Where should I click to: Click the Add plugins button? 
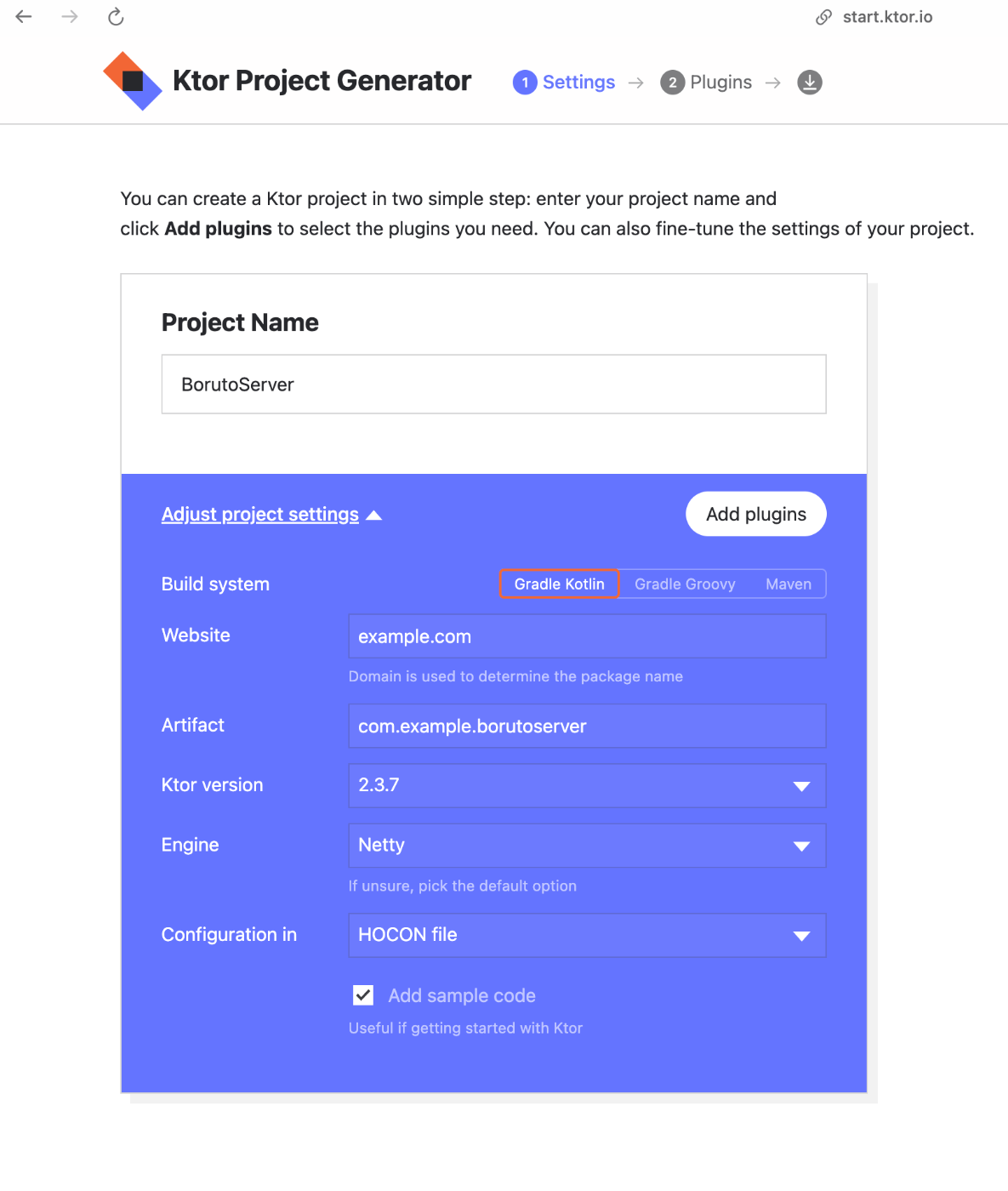[755, 514]
